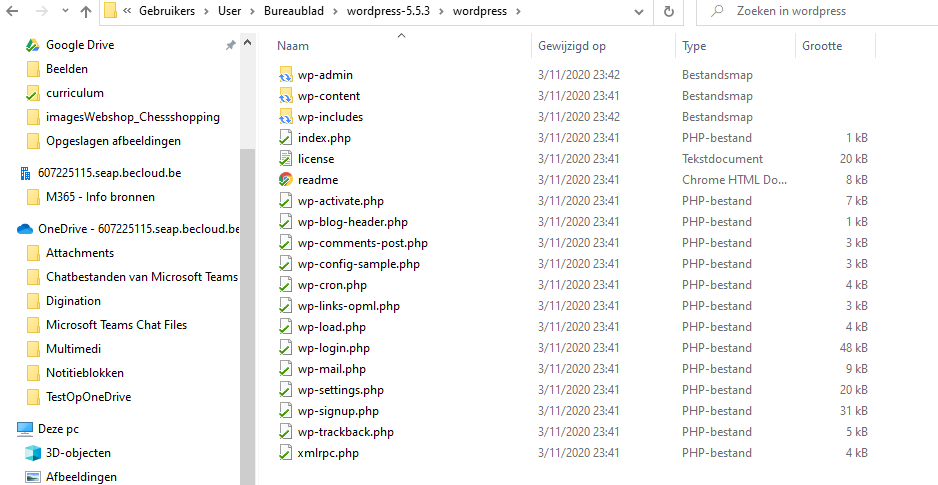Select 'Bureaublad' in the address path
This screenshot has height=485, width=938.
[x=294, y=11]
